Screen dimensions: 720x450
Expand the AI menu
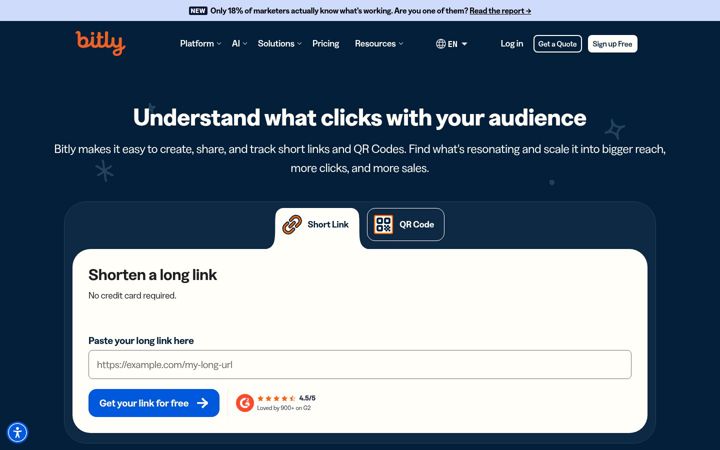[240, 44]
